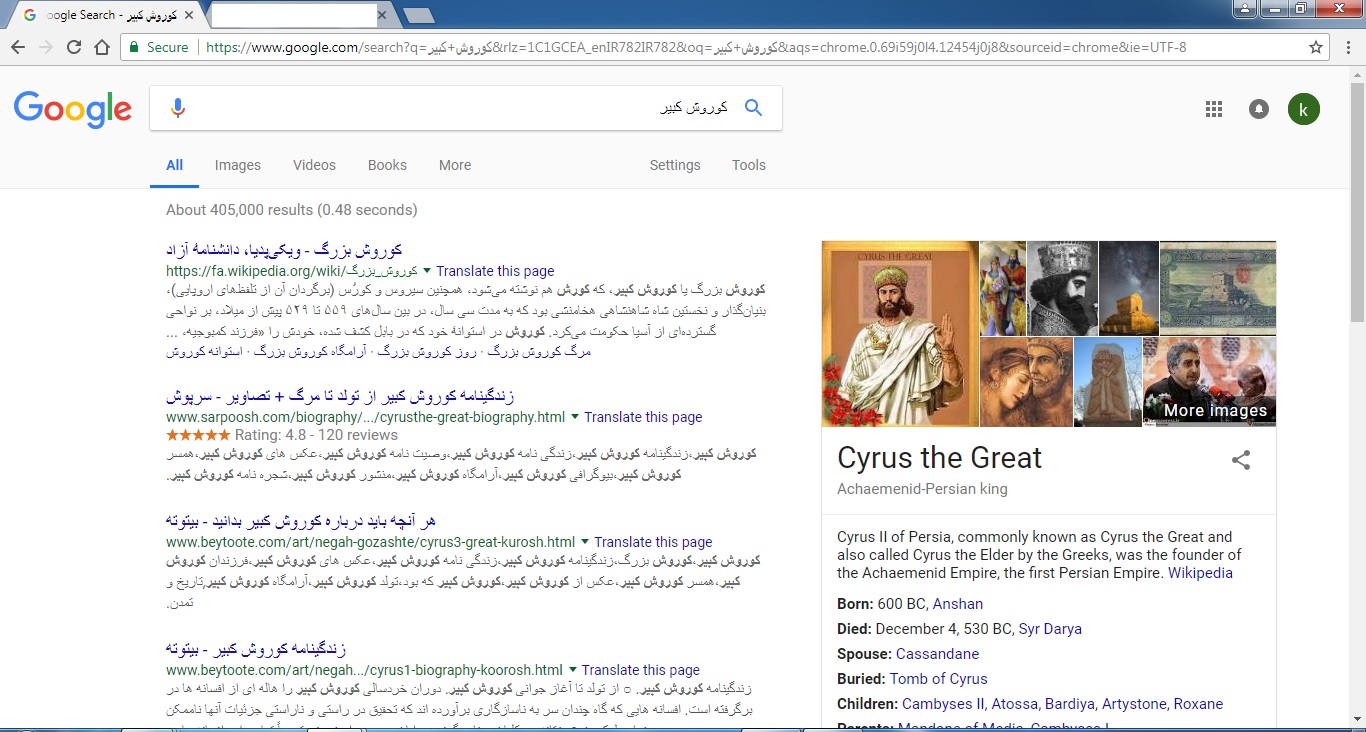Open a new browser tab
The width and height of the screenshot is (1366, 732).
[x=418, y=15]
